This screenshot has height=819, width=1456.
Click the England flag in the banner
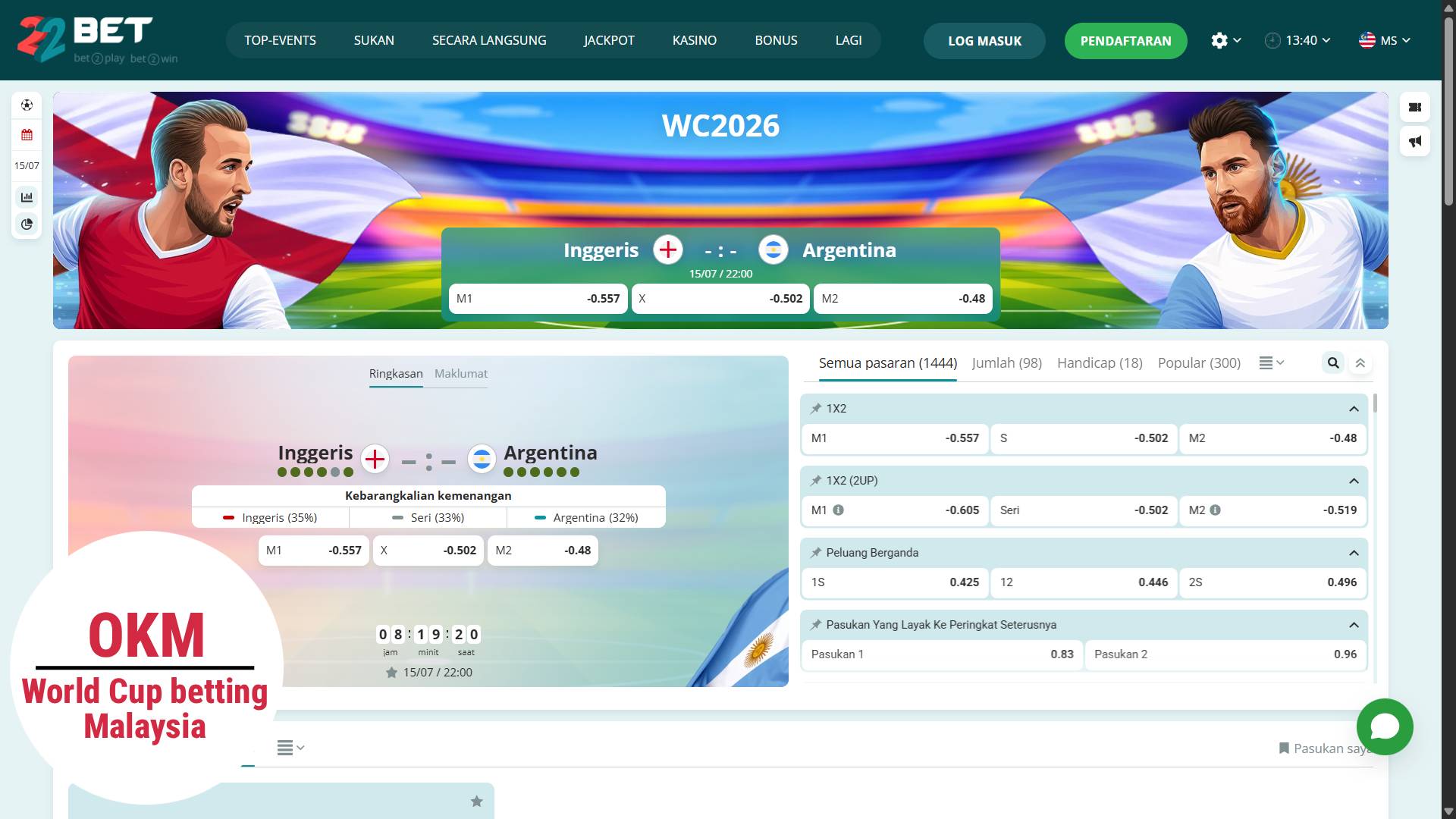click(x=667, y=249)
